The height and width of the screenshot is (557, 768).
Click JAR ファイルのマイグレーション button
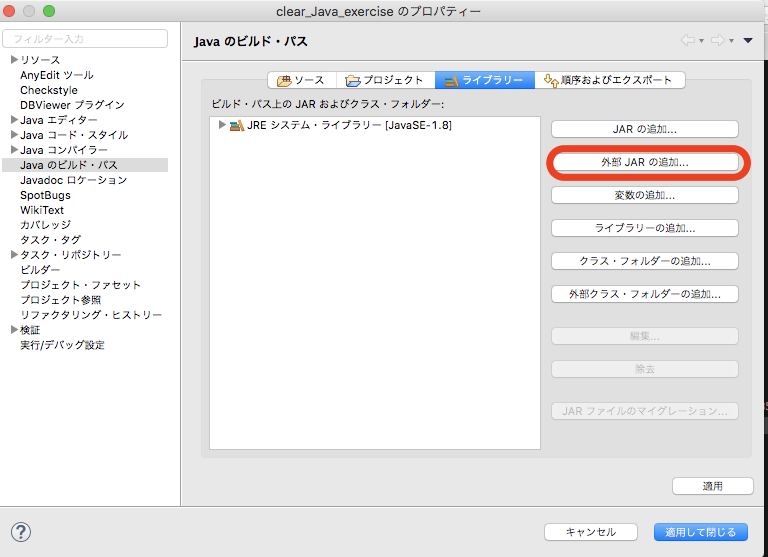(645, 411)
